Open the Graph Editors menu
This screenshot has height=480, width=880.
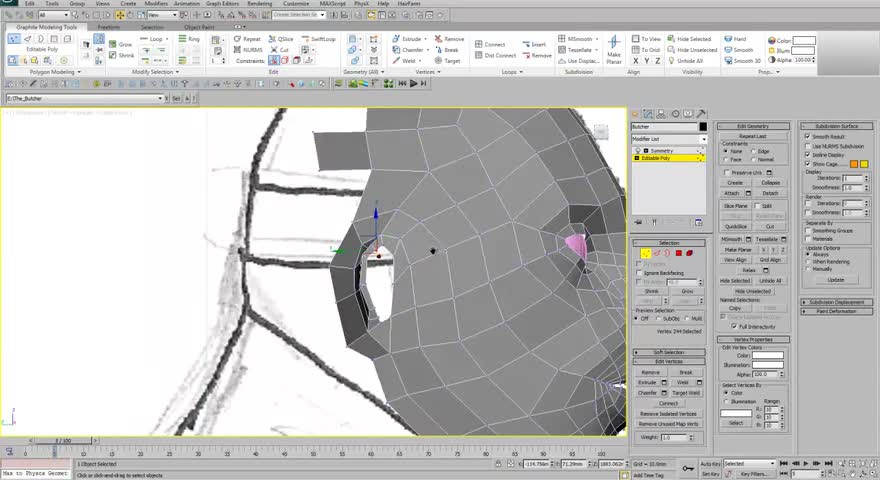click(x=225, y=4)
